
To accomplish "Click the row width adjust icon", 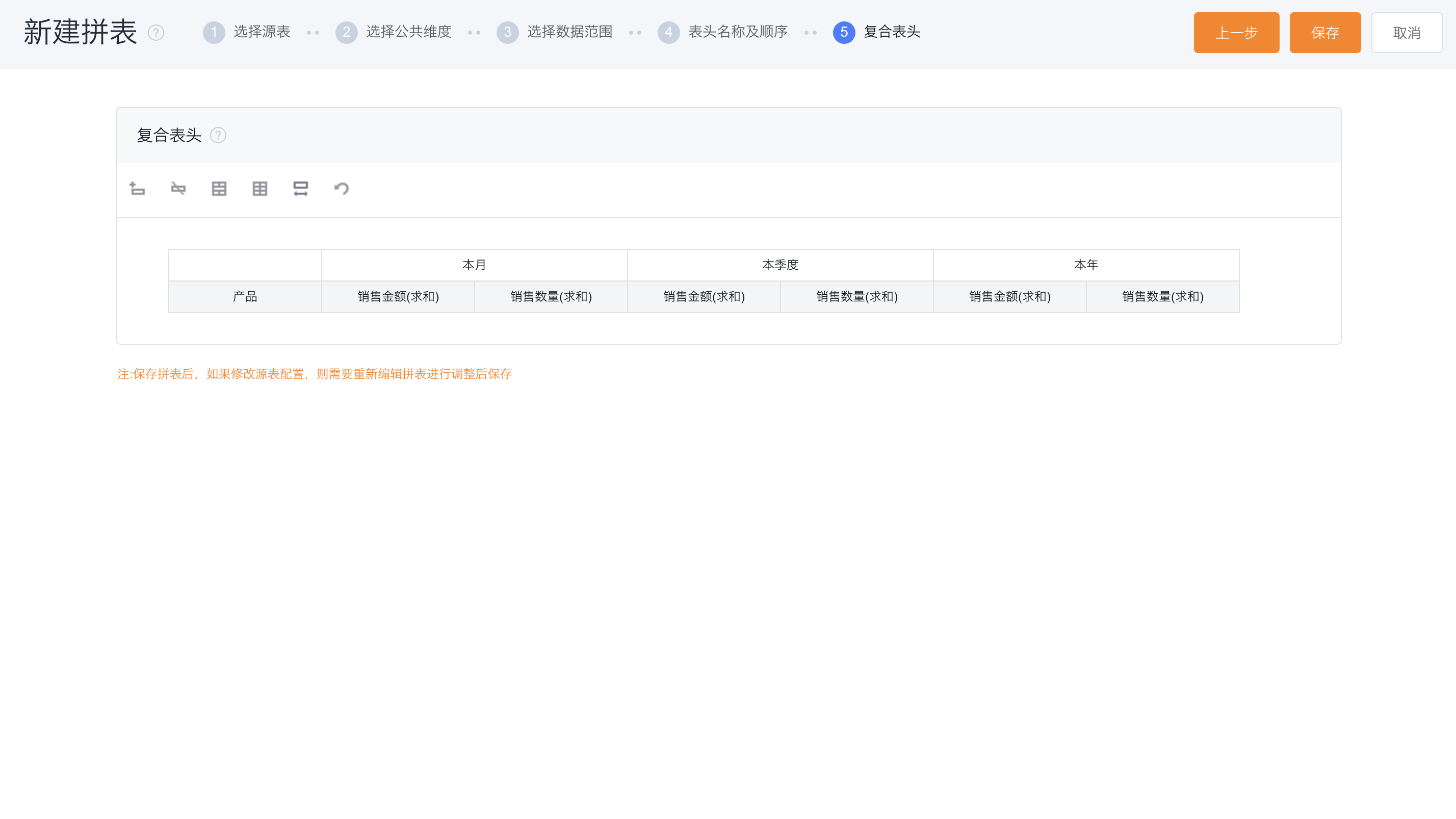I will [x=301, y=188].
